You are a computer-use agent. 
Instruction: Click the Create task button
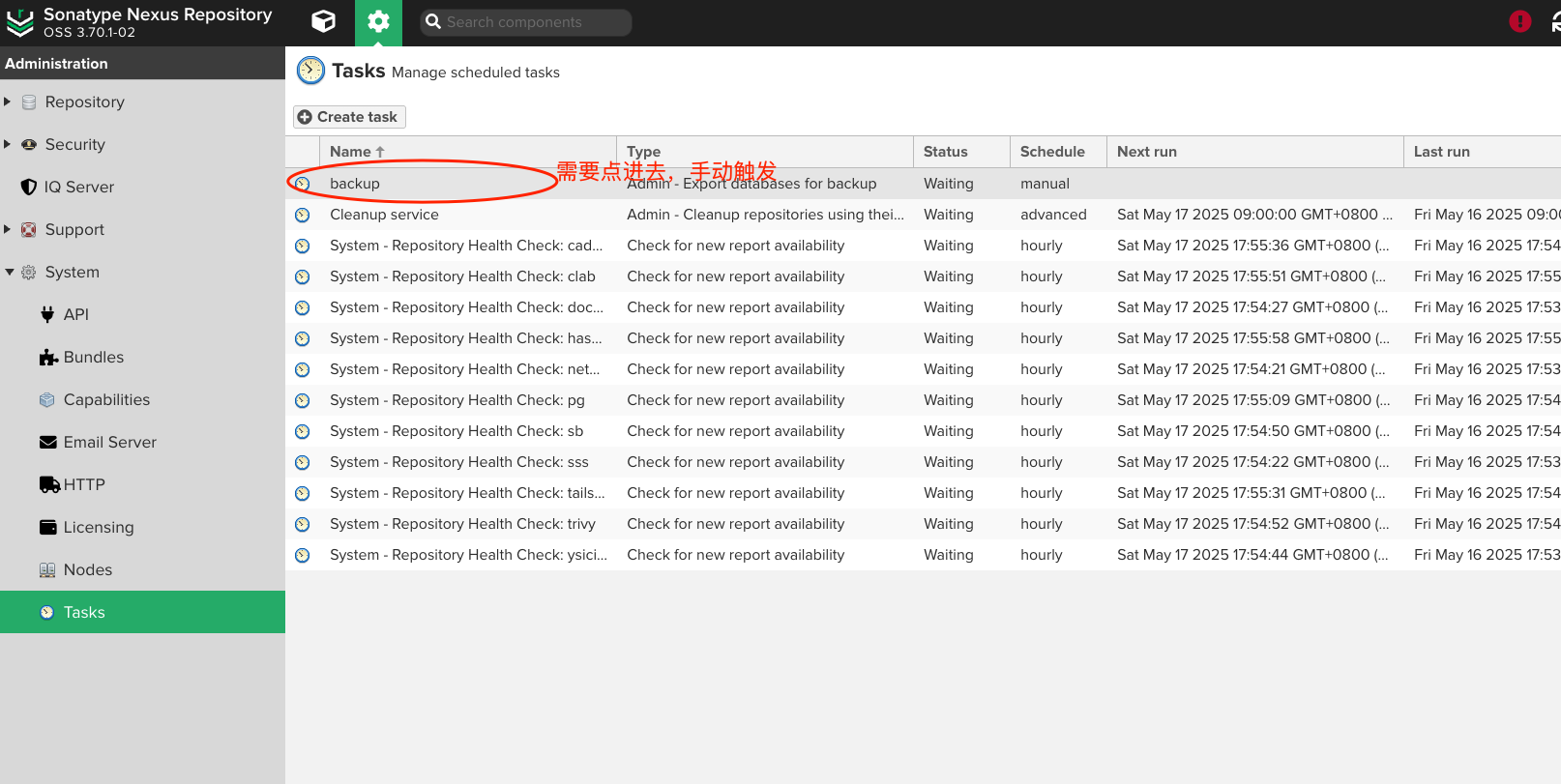349,117
